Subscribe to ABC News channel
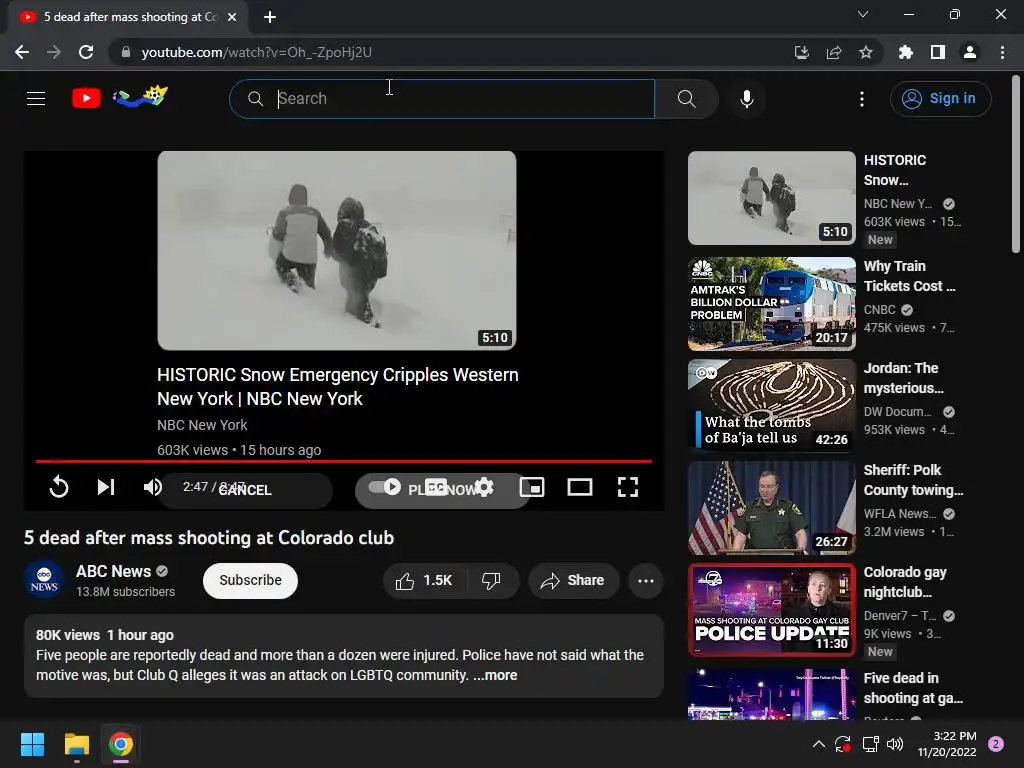 click(x=250, y=581)
